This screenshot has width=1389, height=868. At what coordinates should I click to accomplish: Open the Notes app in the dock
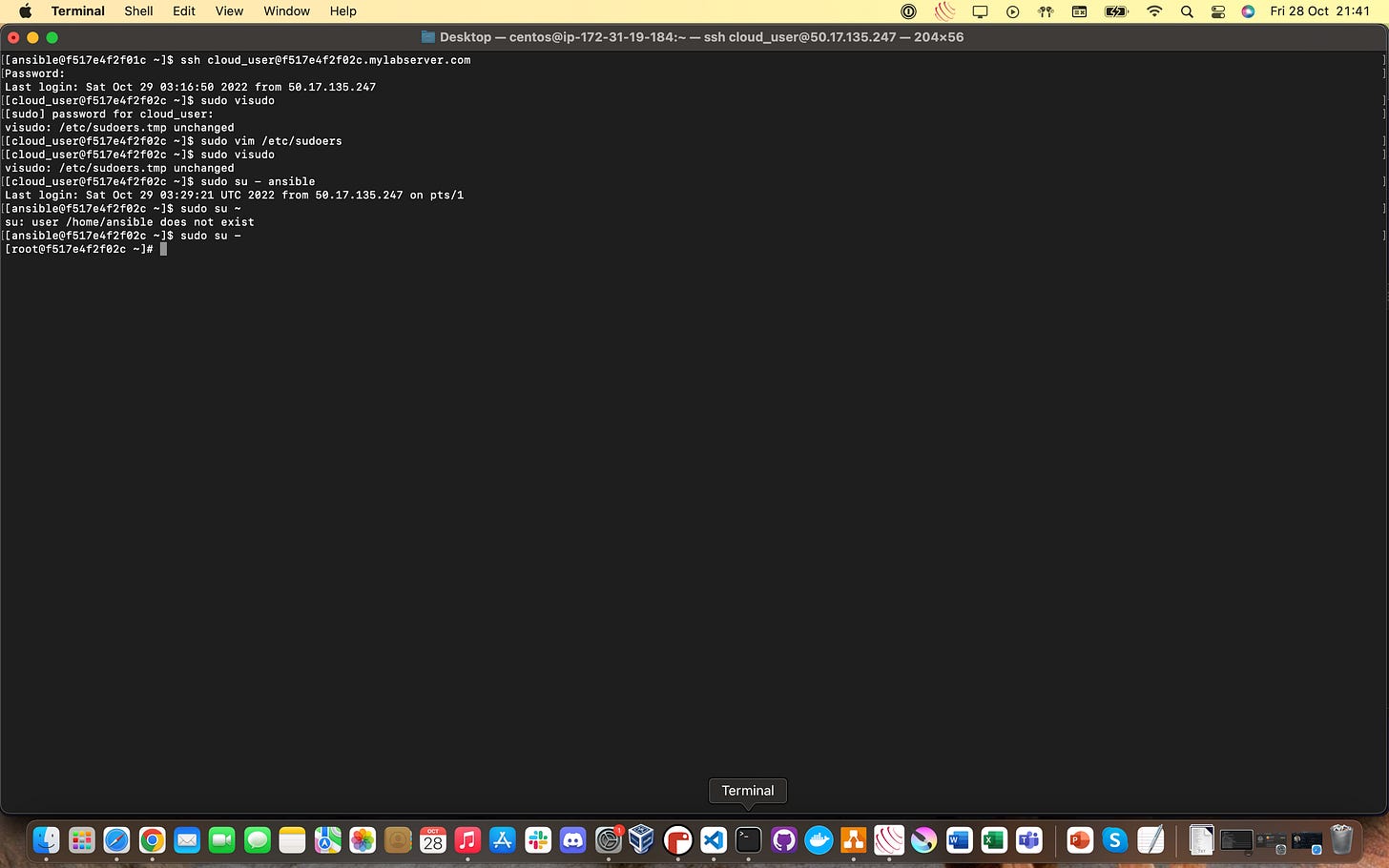click(x=292, y=840)
